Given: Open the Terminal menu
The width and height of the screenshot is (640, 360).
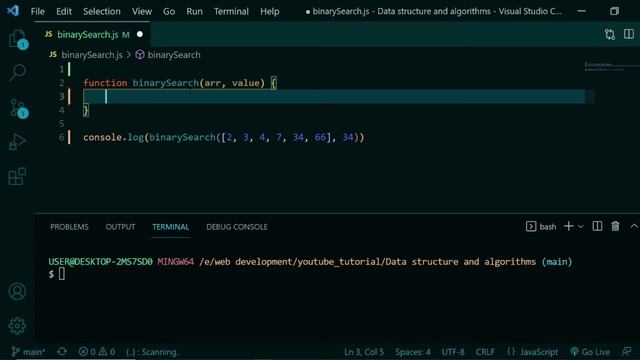Looking at the screenshot, I should coord(231,11).
